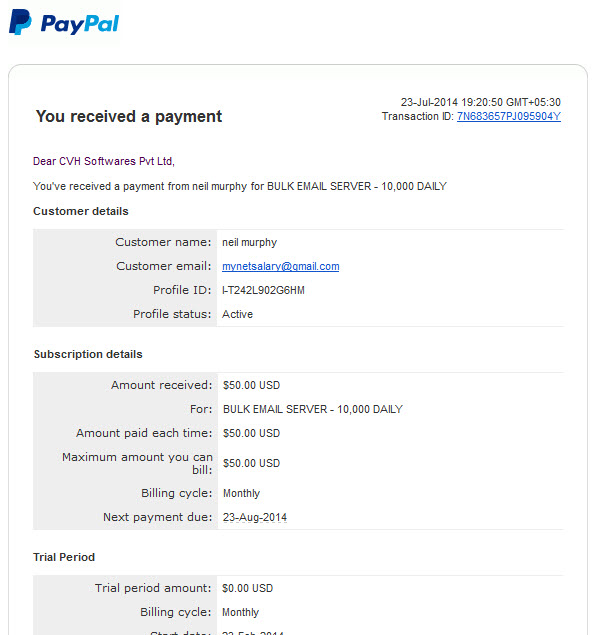Click the BULK EMAIL SERVER item in the 'For' row
Viewport: 610px width, 635px height.
click(313, 409)
